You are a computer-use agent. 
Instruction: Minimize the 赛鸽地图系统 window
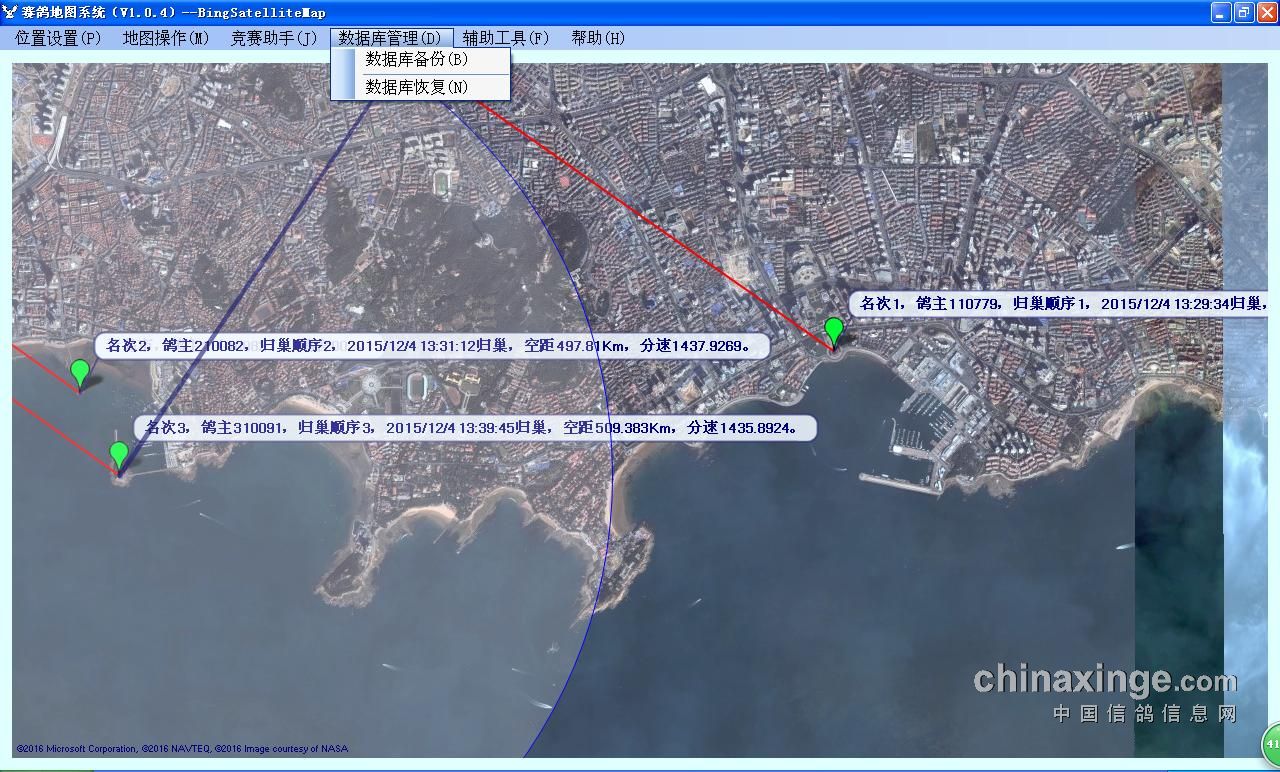1221,13
